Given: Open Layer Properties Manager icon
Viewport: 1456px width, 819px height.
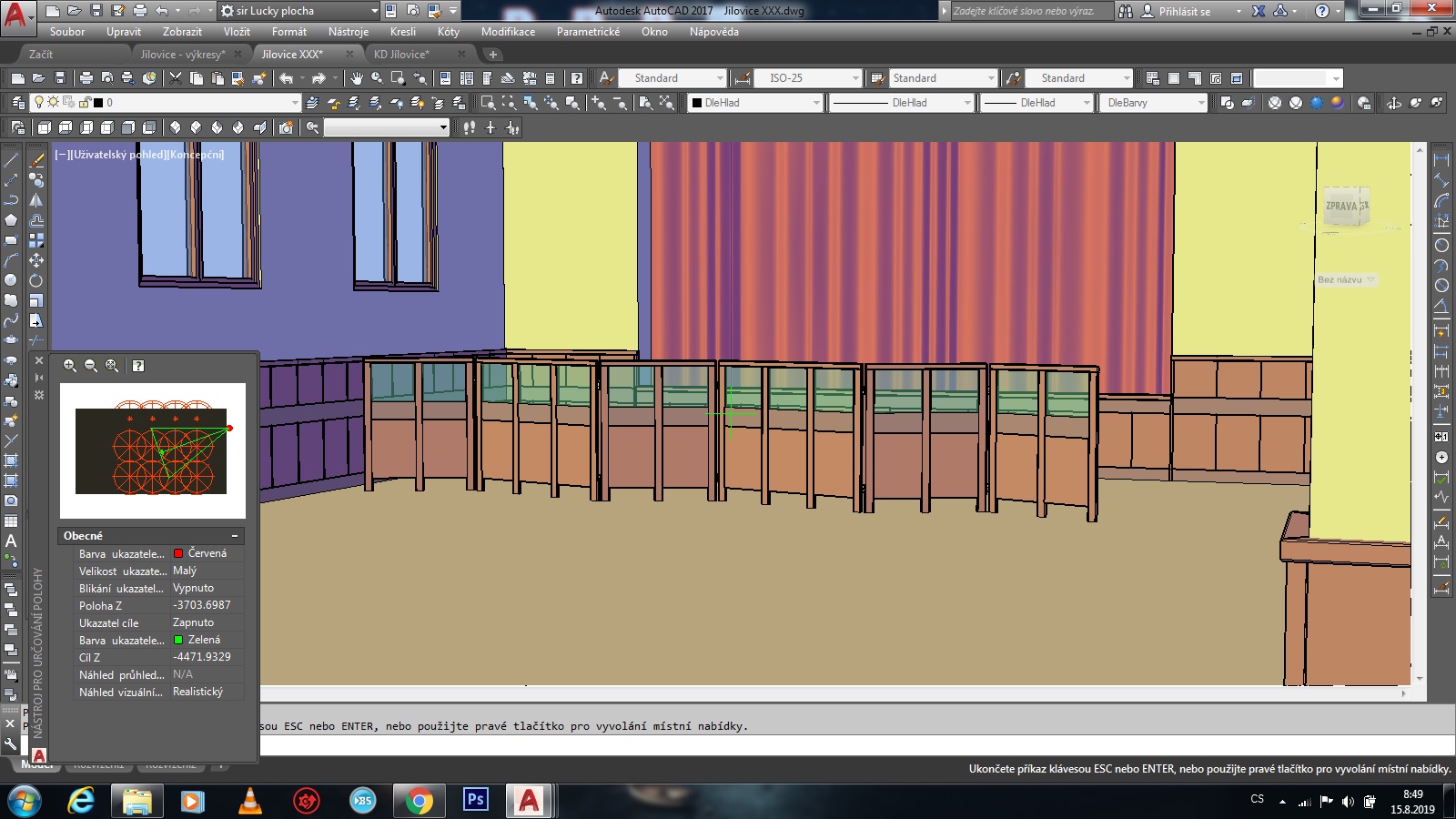Looking at the screenshot, I should [x=18, y=103].
